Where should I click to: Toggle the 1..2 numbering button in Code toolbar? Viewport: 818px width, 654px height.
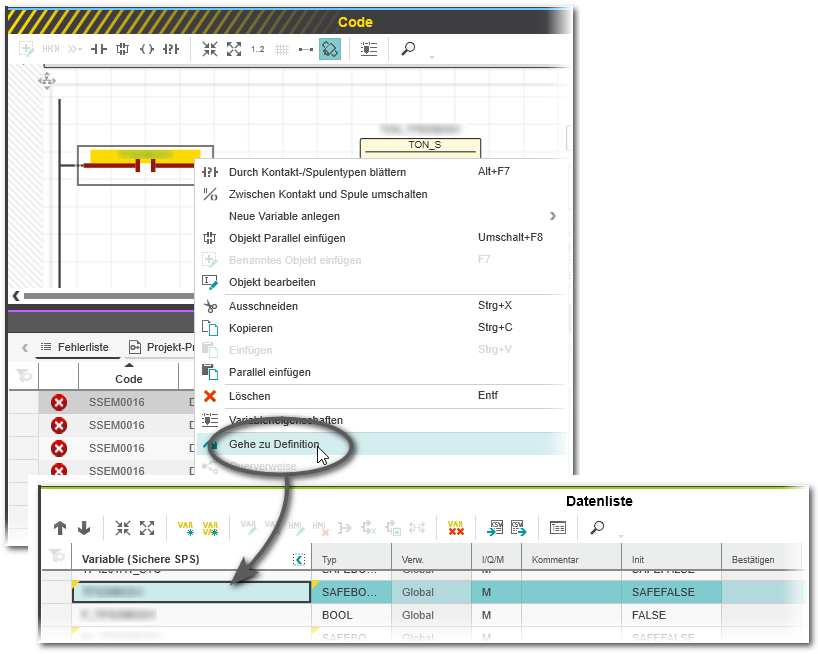coord(258,49)
